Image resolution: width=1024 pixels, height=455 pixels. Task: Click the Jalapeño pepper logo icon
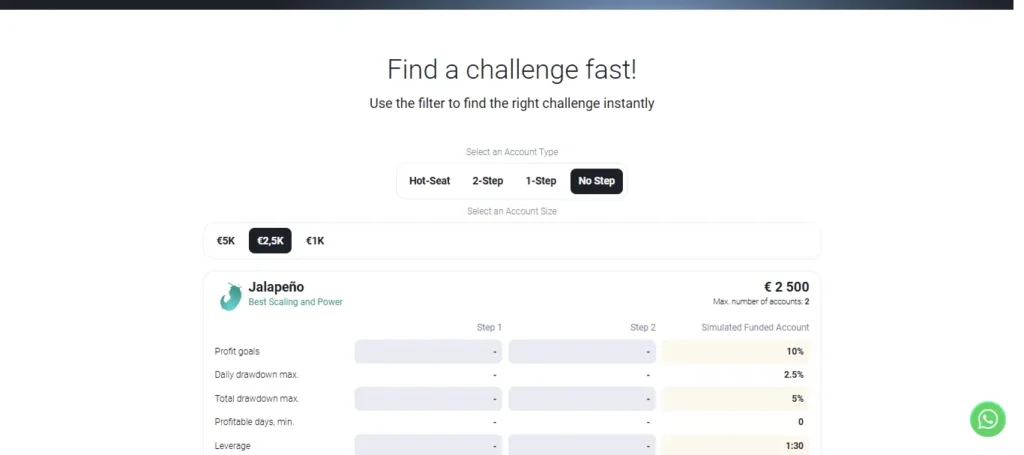pyautogui.click(x=231, y=296)
